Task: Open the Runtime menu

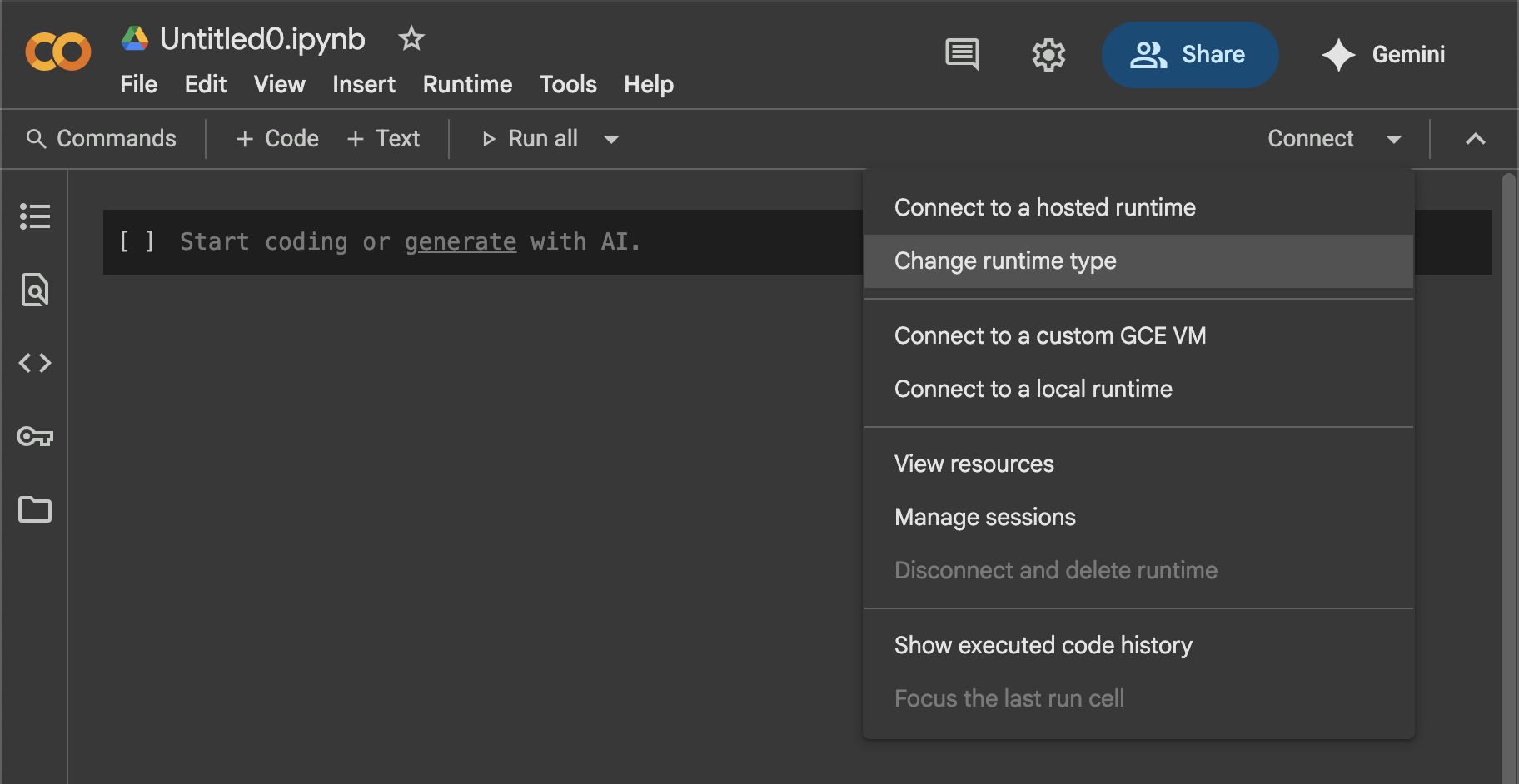Action: [467, 84]
